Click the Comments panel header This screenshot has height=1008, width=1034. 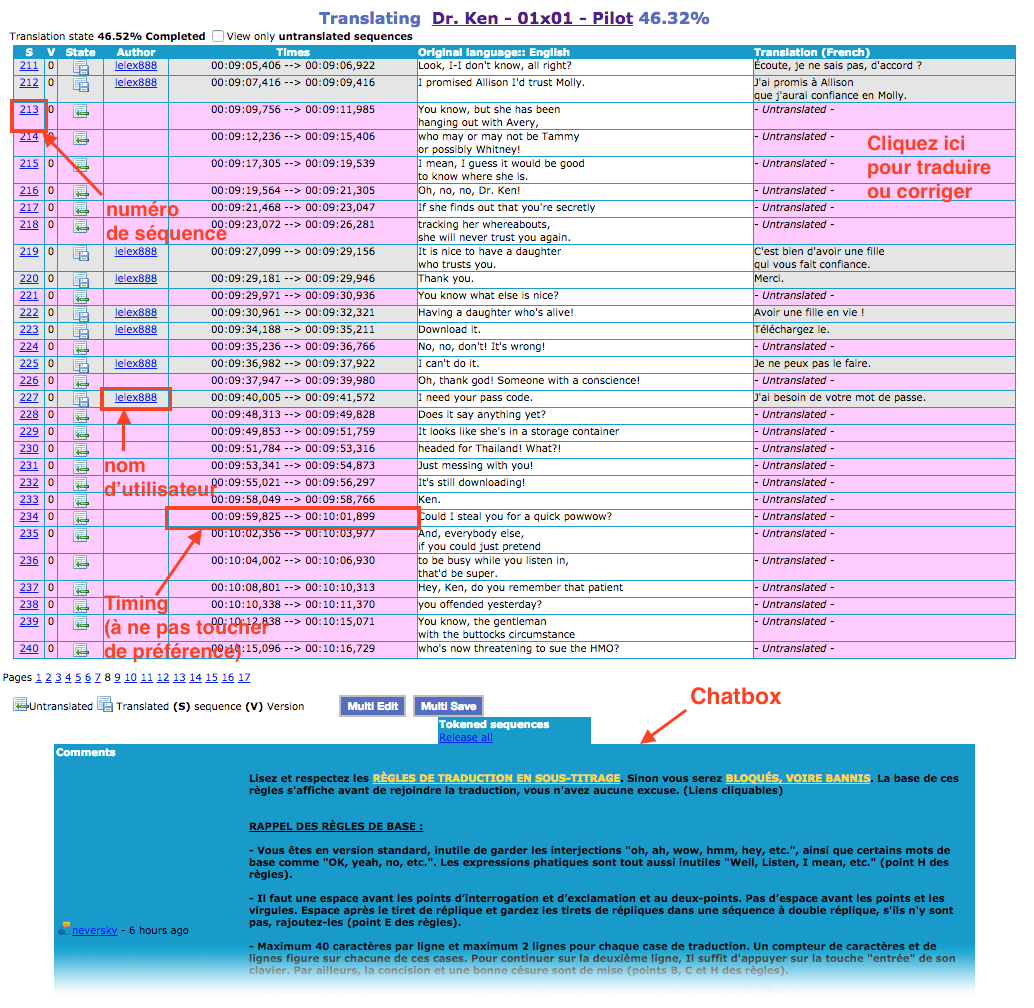(86, 752)
